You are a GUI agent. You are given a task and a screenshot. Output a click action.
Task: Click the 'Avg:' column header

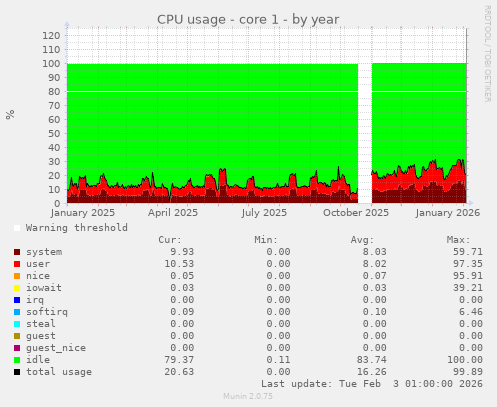(362, 240)
